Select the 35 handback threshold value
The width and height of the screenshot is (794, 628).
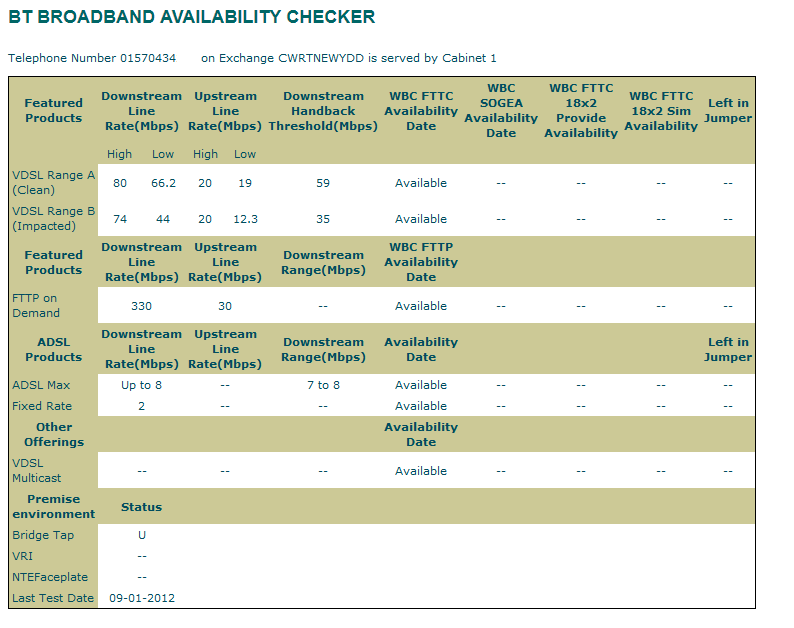[x=323, y=219]
